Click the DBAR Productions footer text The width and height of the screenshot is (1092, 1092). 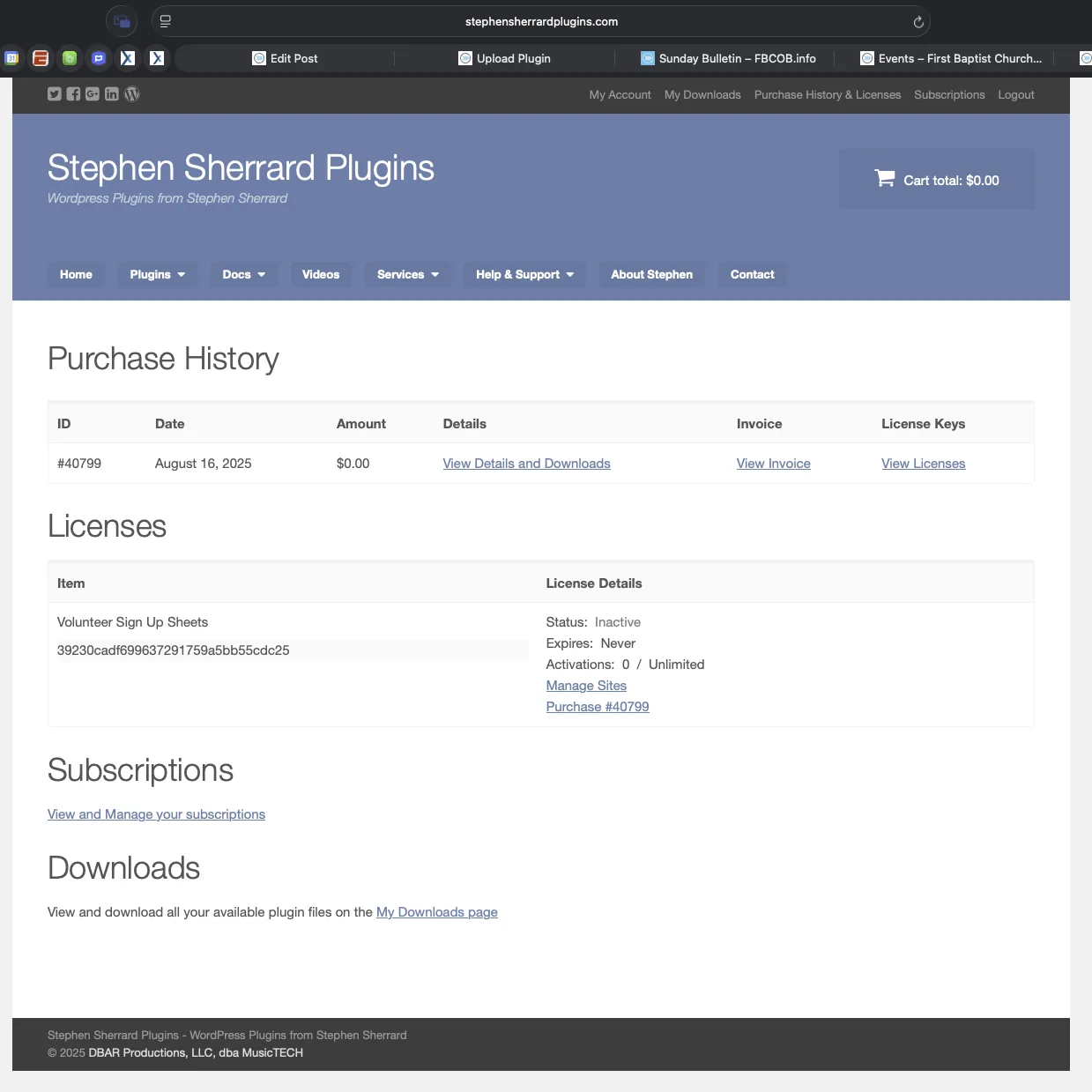196,1052
